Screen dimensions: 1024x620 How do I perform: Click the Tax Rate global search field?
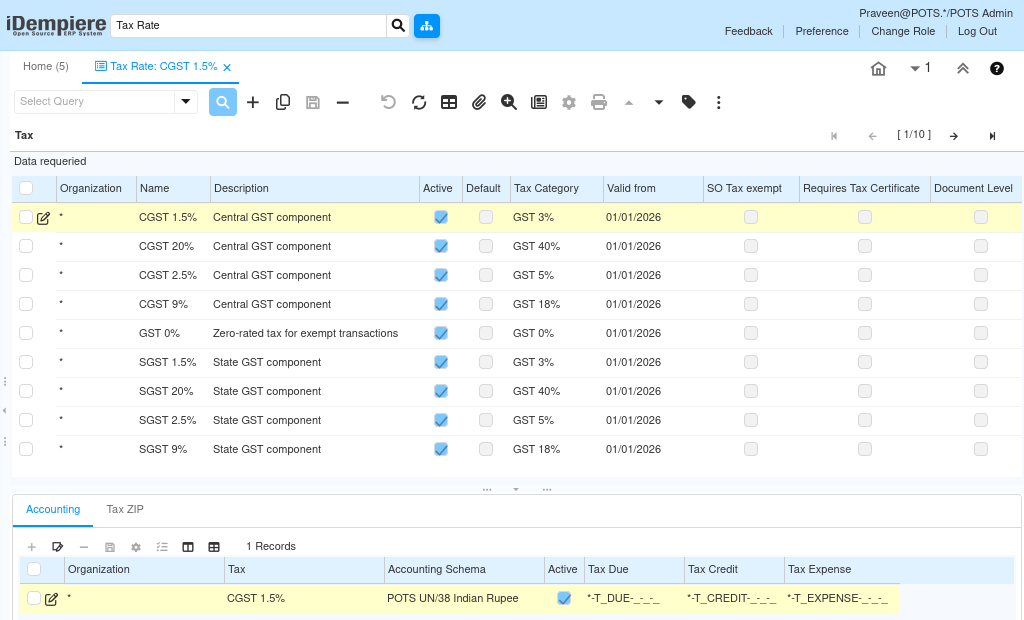tap(248, 25)
